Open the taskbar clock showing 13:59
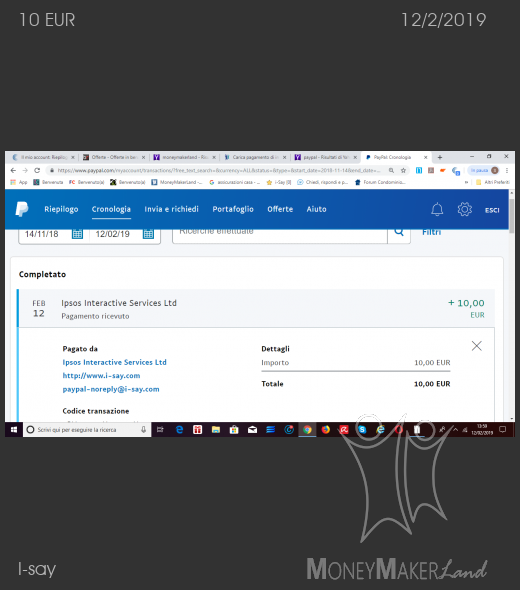Viewport: 520px width, 590px height. [x=482, y=429]
